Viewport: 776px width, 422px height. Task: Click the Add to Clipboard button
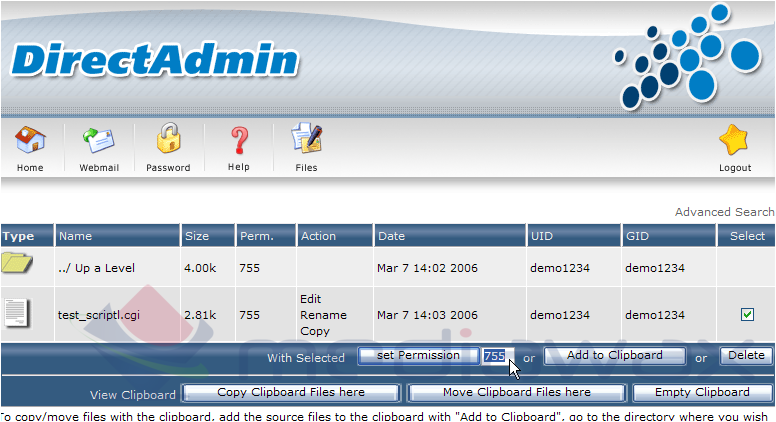[615, 356]
